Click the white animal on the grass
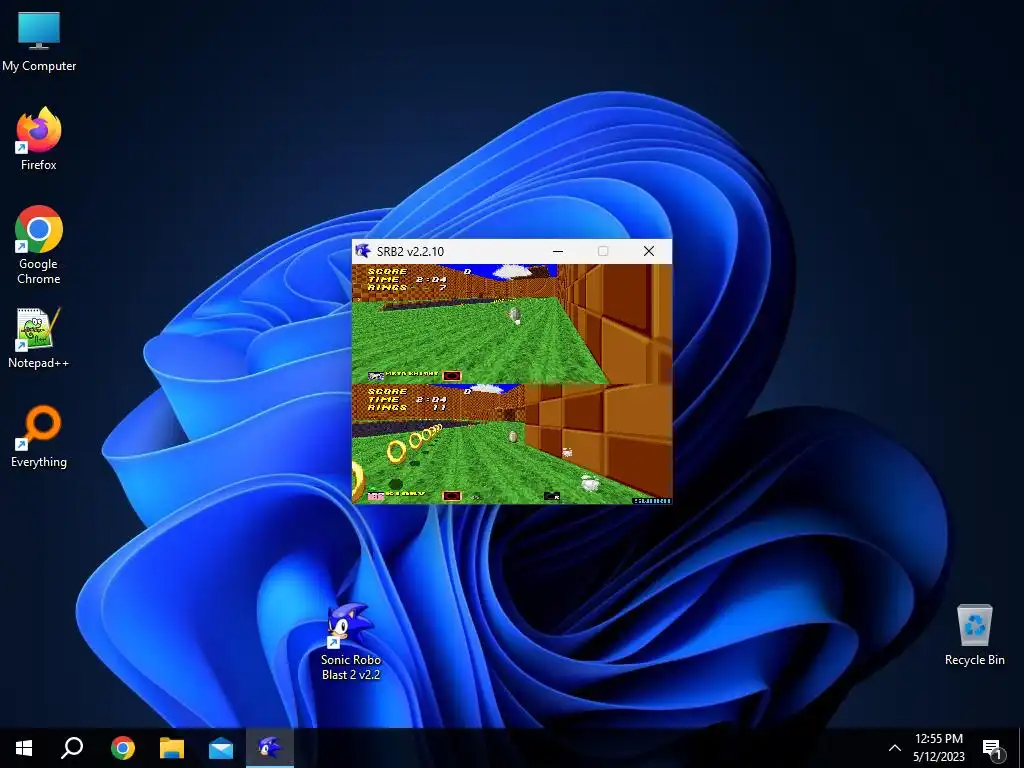This screenshot has height=768, width=1024. pos(590,483)
